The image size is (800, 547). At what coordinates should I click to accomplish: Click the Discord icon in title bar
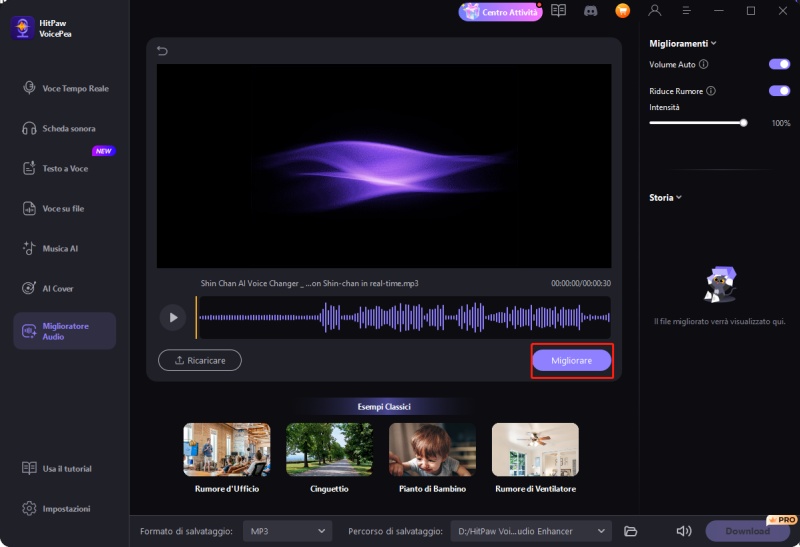pos(591,11)
